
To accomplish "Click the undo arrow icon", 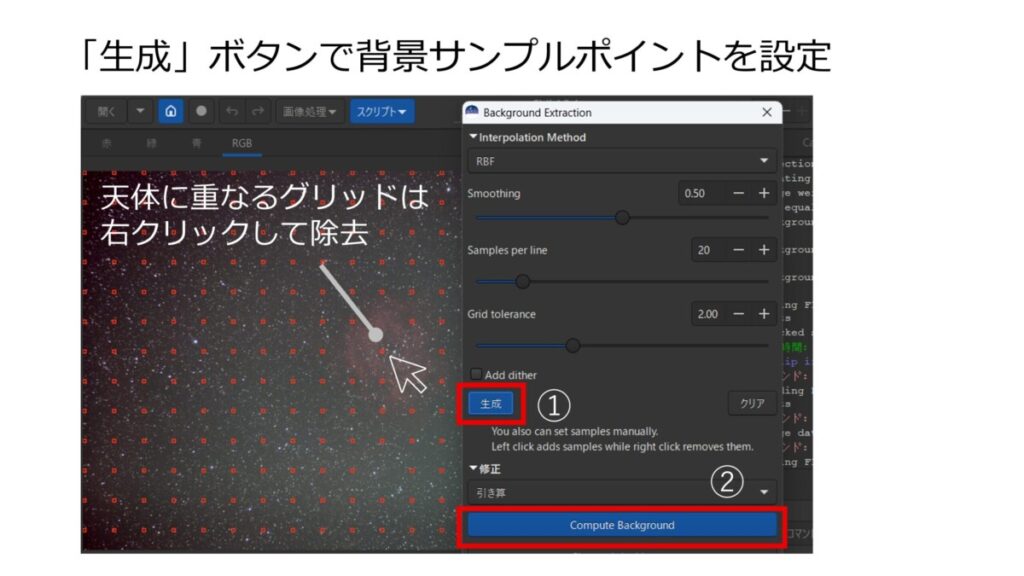I will [x=232, y=111].
